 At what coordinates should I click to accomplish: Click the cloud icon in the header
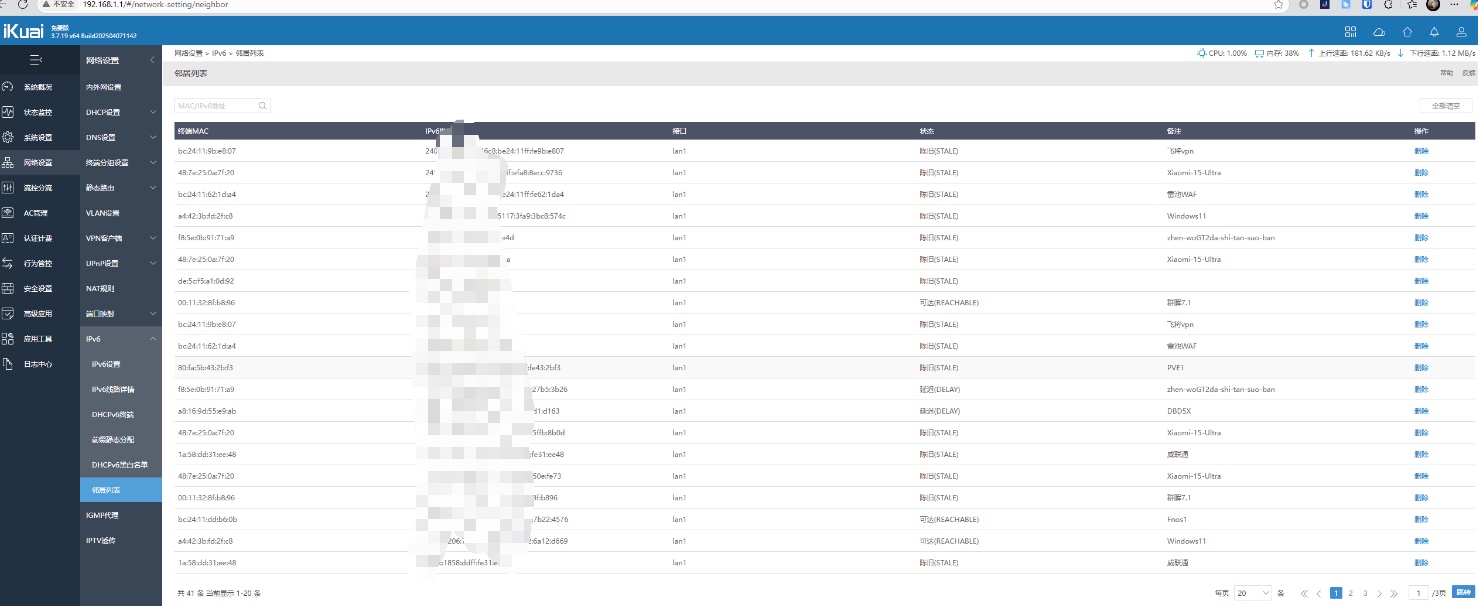click(1379, 32)
